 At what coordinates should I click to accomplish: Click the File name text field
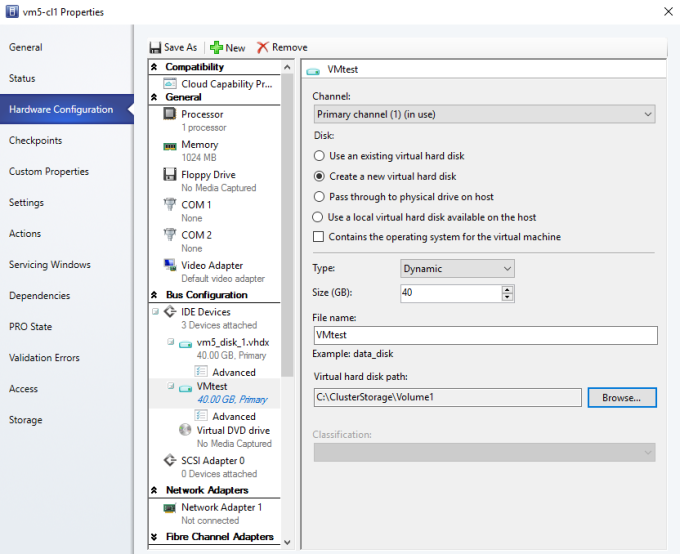484,336
